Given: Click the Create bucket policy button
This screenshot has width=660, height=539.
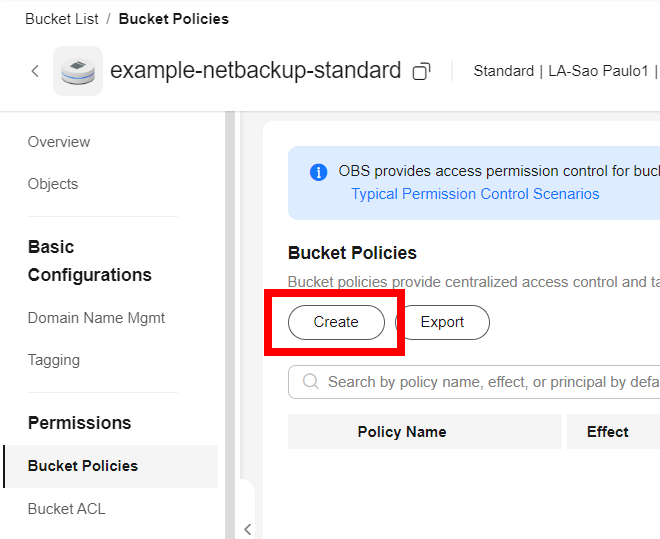Looking at the screenshot, I should pos(336,322).
